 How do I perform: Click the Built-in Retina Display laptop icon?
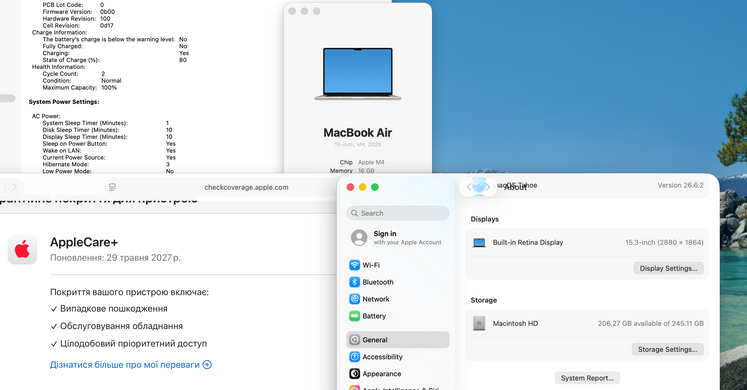coord(479,243)
